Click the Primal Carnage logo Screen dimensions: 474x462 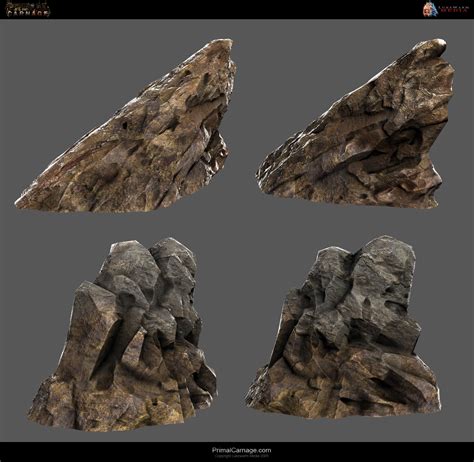tap(28, 10)
